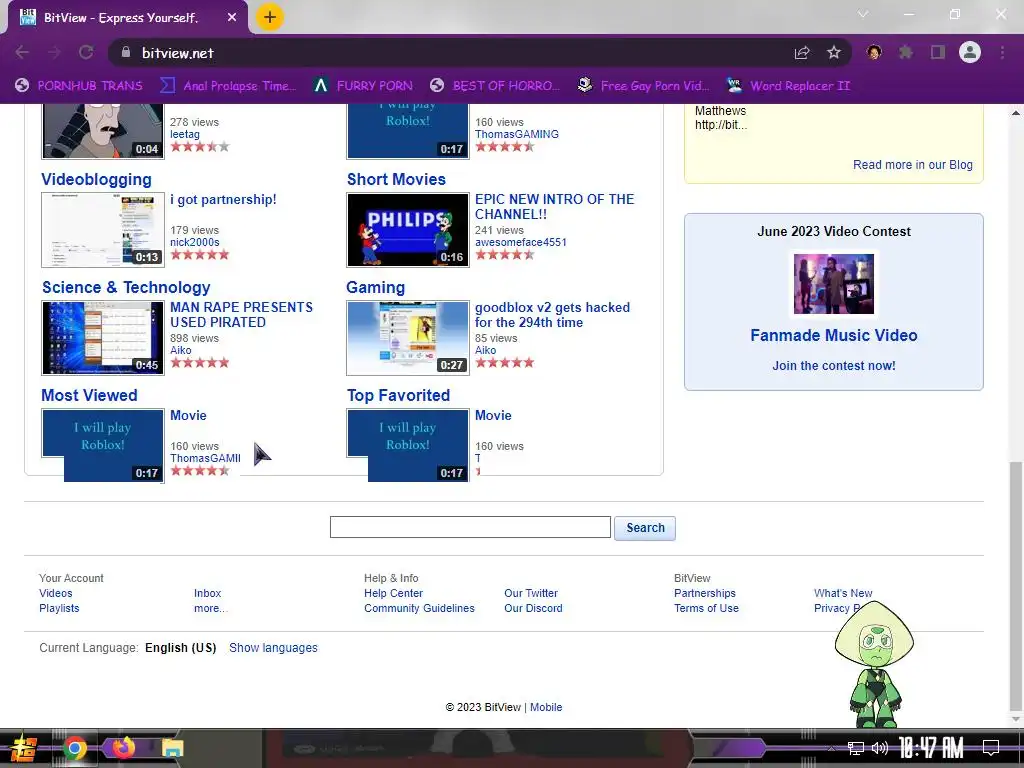Expand the 'more...' account link
This screenshot has height=768, width=1024.
[x=210, y=608]
